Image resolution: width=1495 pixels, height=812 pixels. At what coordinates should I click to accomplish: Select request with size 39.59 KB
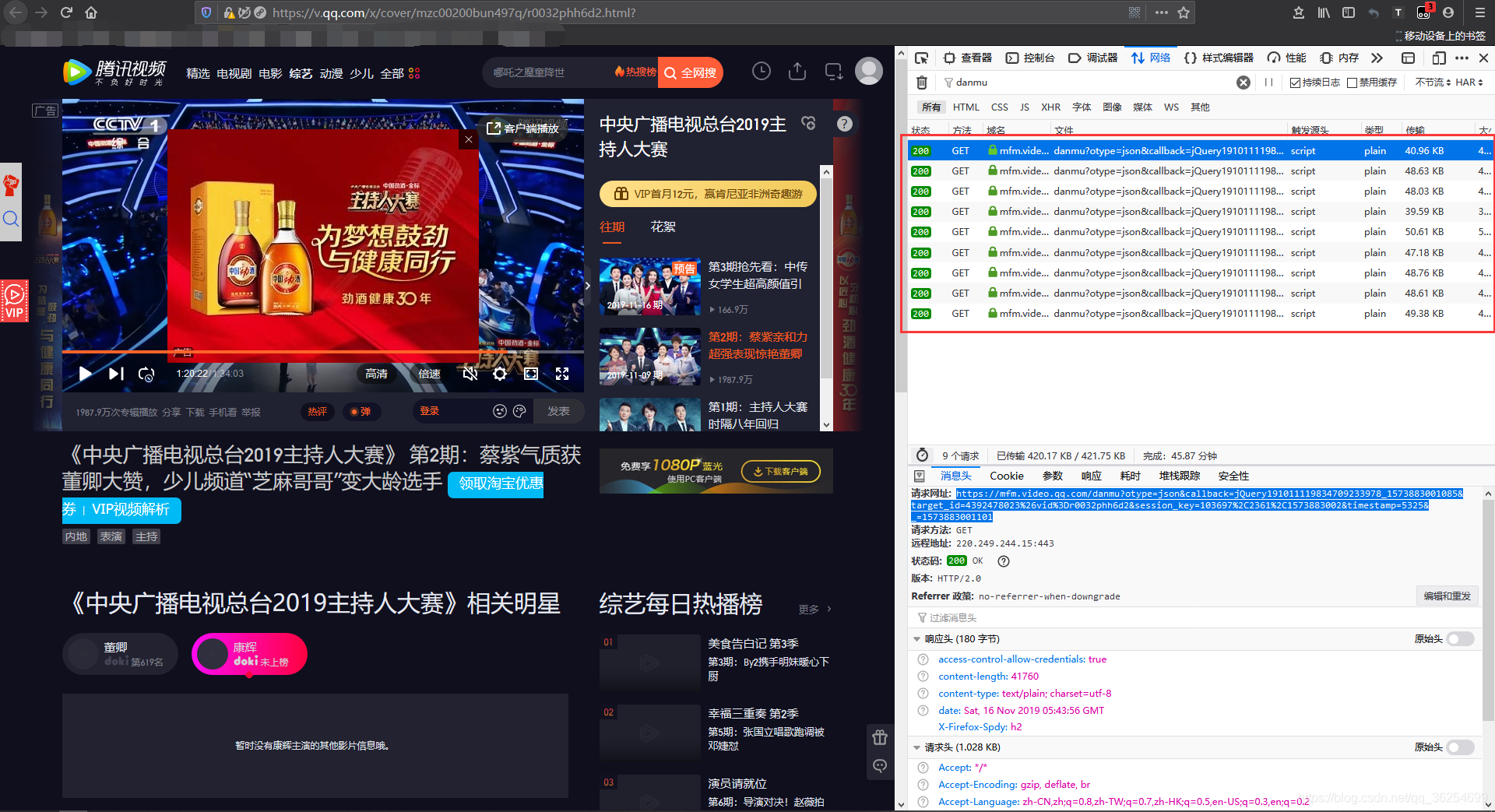coord(1199,212)
